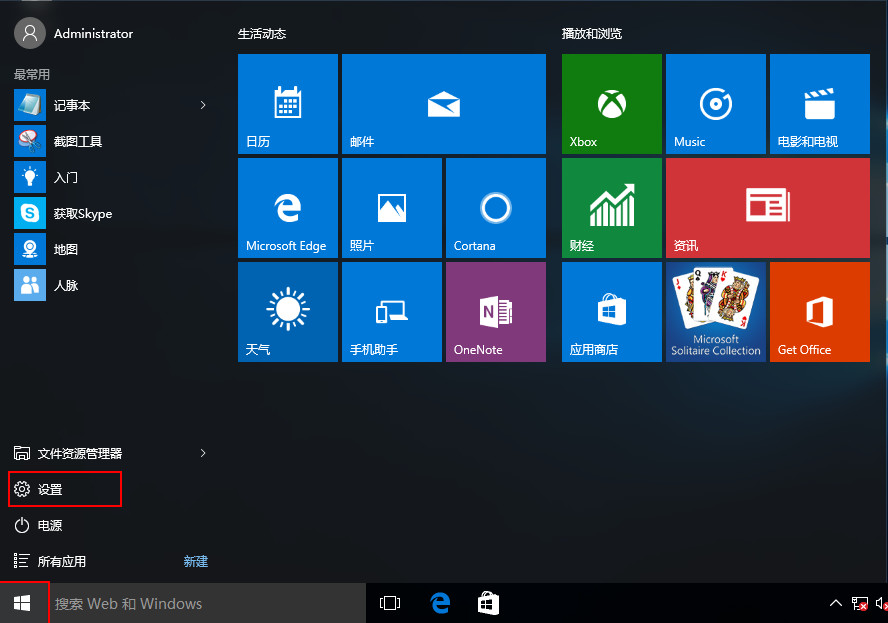Play Microsoft Solitaire Collection
Viewport: 888px width, 623px height.
(x=715, y=311)
